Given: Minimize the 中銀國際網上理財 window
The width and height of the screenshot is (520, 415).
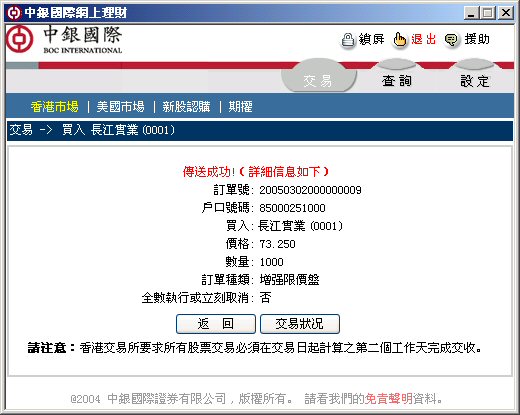Looking at the screenshot, I should [471, 13].
